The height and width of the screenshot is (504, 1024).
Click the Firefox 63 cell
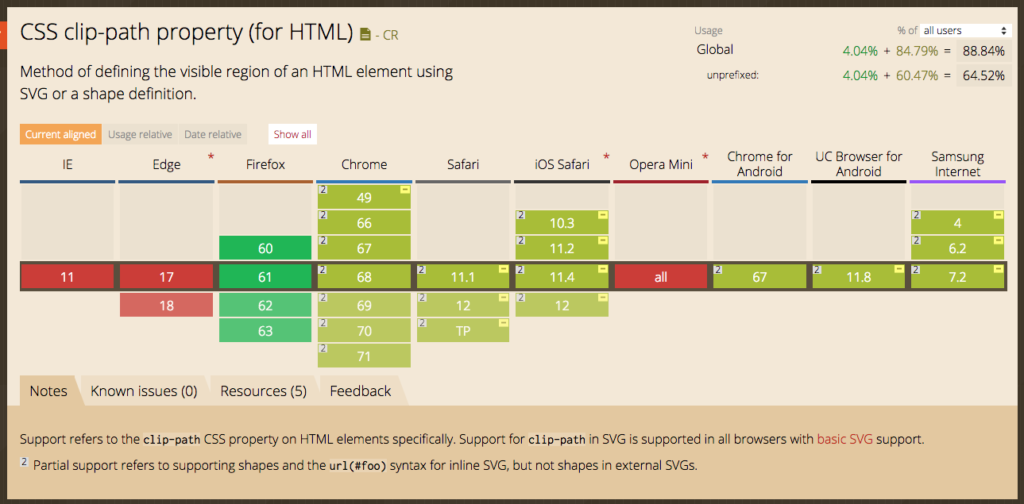pos(265,330)
